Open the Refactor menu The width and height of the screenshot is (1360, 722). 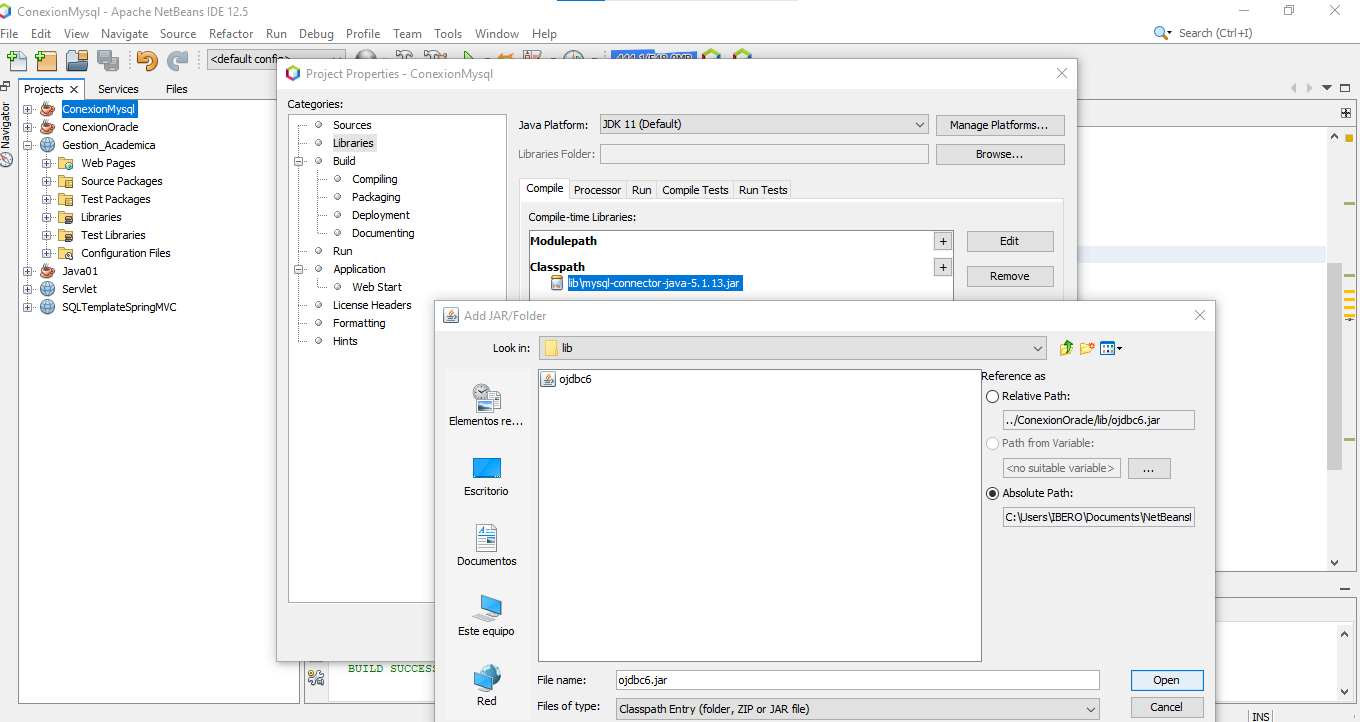coord(231,33)
